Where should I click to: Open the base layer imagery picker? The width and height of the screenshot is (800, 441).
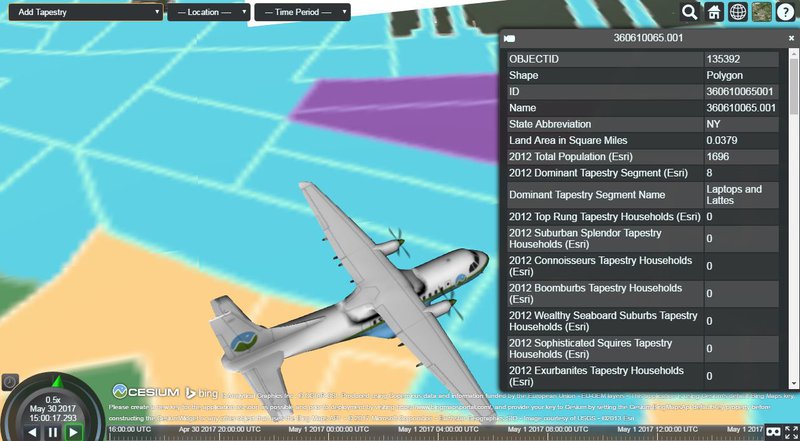tap(762, 12)
